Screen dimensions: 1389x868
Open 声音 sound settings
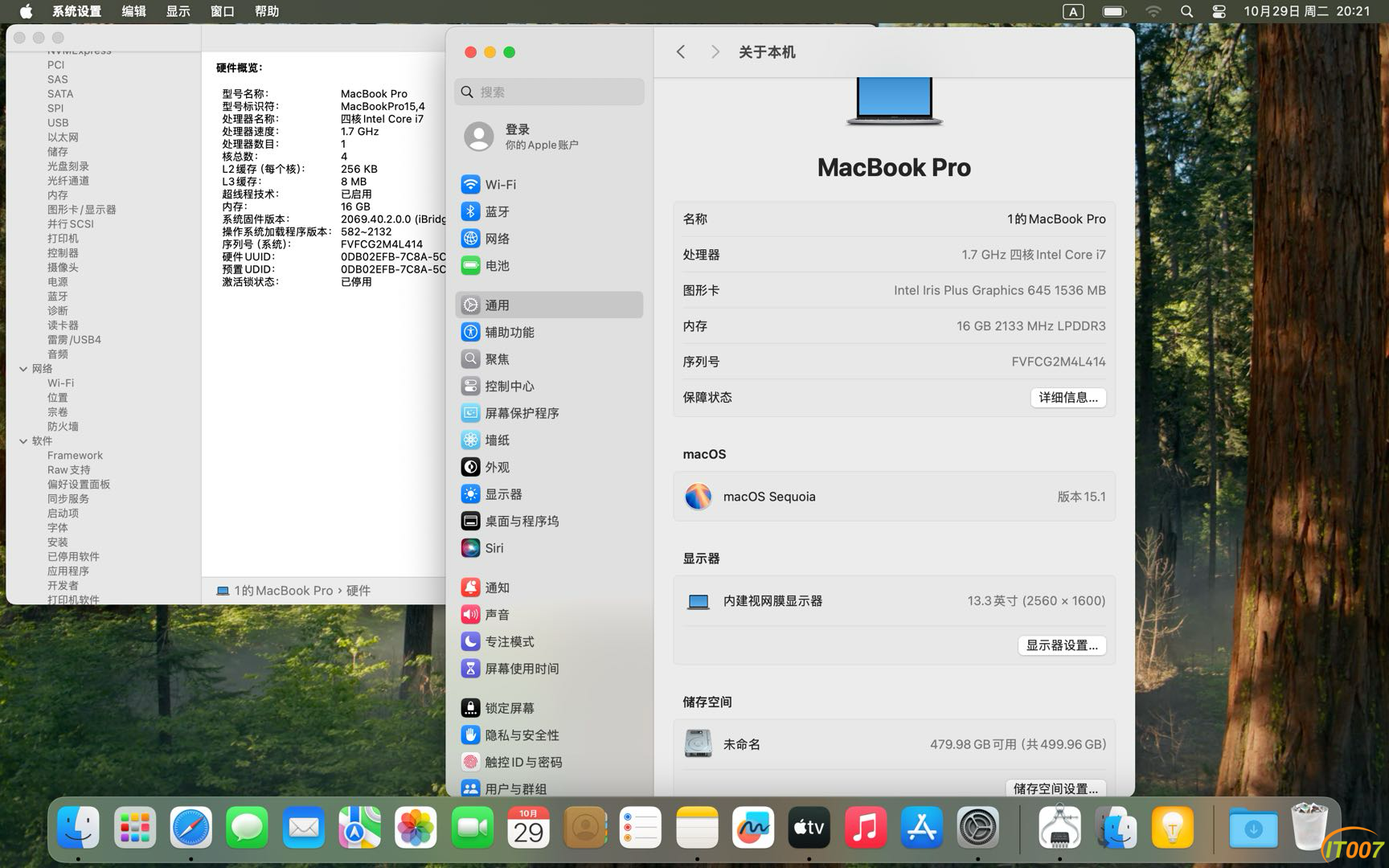click(x=549, y=615)
